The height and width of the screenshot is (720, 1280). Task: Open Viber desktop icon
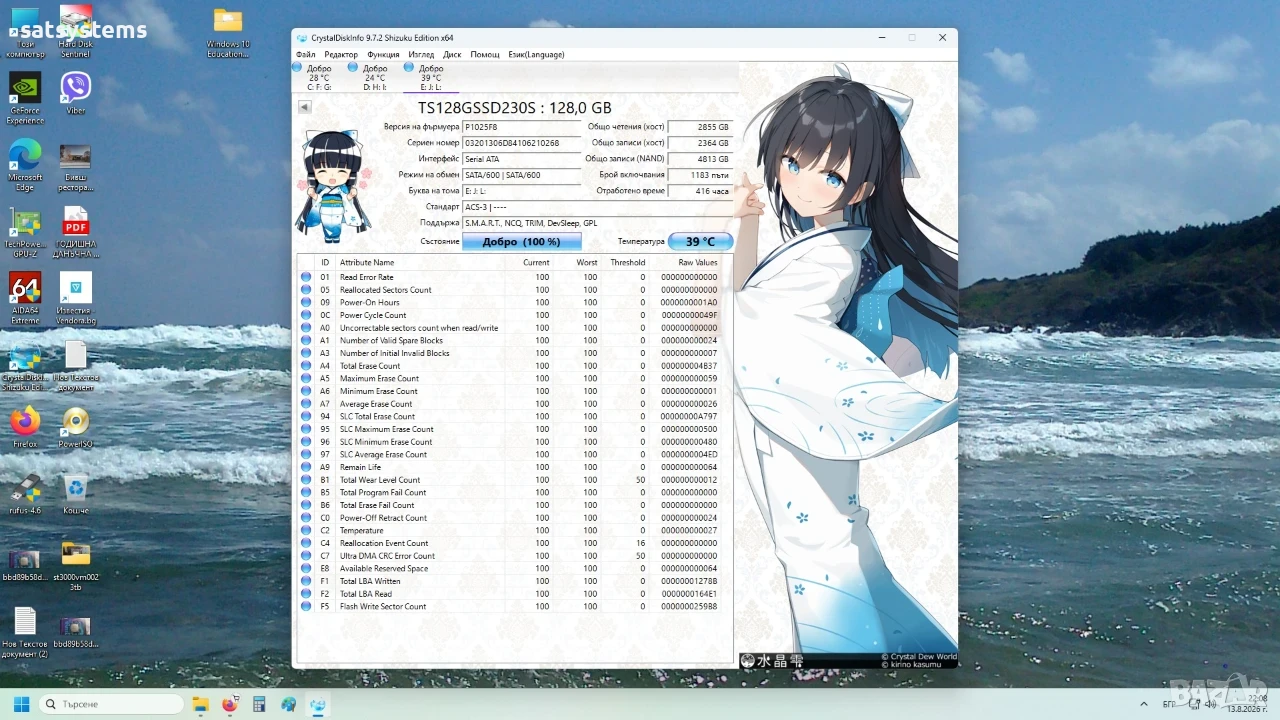pyautogui.click(x=75, y=94)
